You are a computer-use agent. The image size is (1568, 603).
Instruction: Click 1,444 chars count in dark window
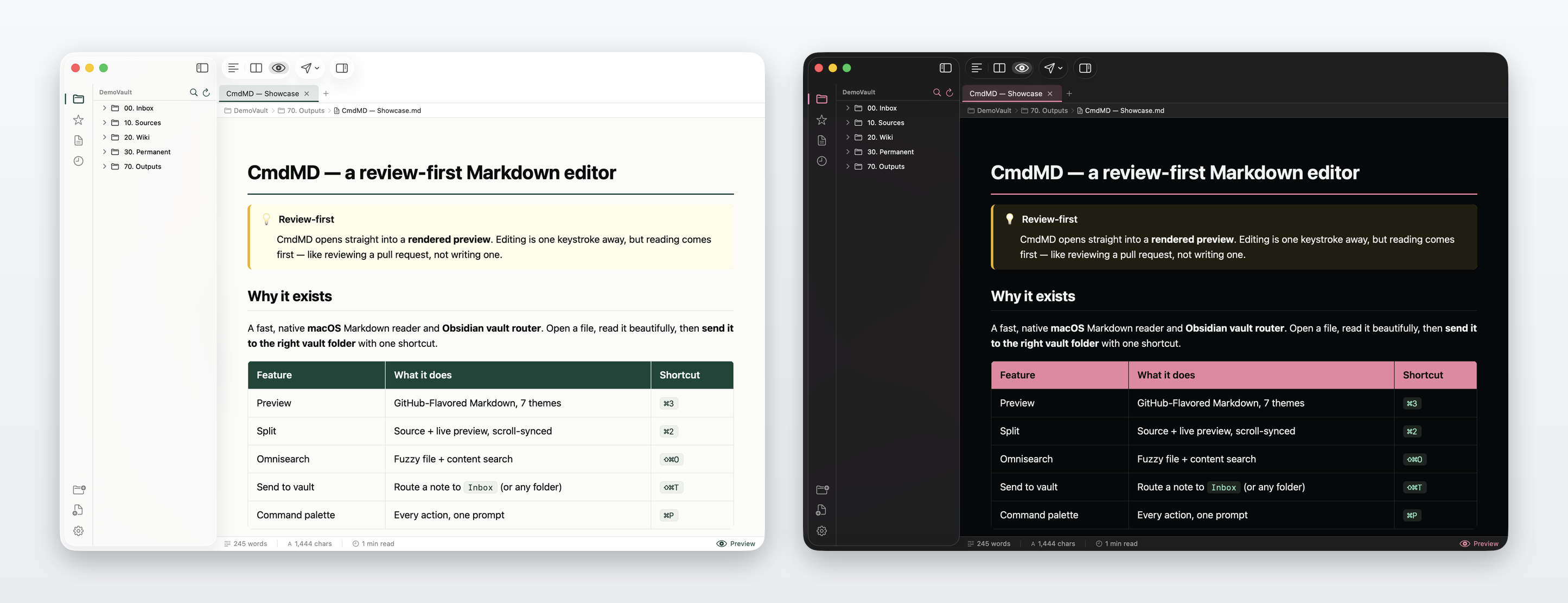[x=1053, y=544]
